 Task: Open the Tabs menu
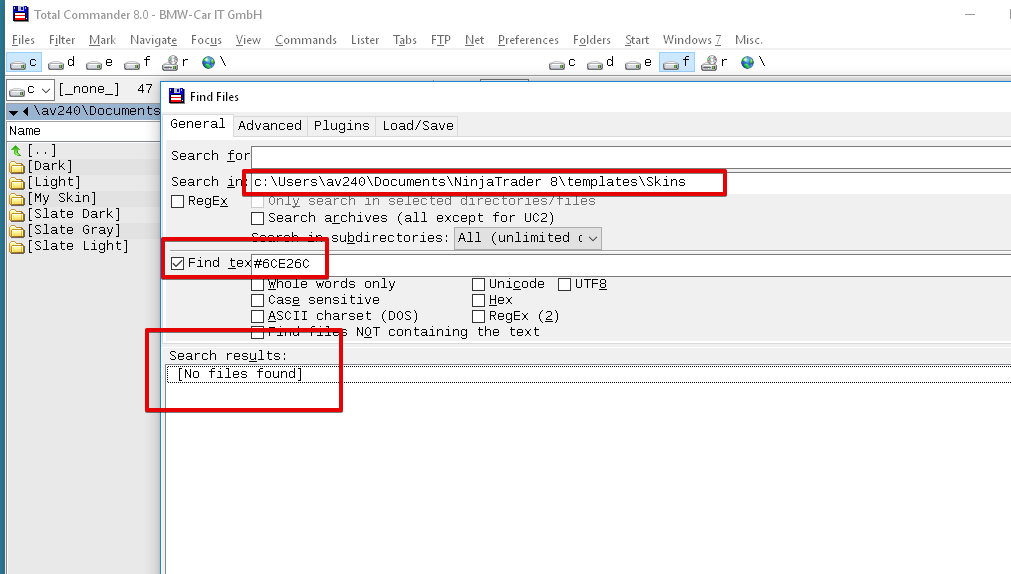pos(405,40)
